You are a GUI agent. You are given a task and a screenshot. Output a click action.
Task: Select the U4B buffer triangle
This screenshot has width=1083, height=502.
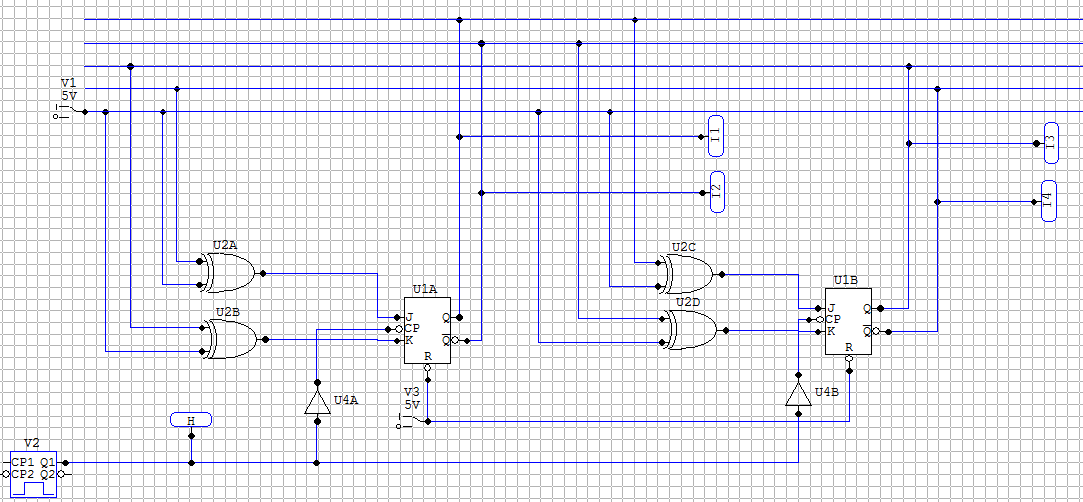pos(797,392)
